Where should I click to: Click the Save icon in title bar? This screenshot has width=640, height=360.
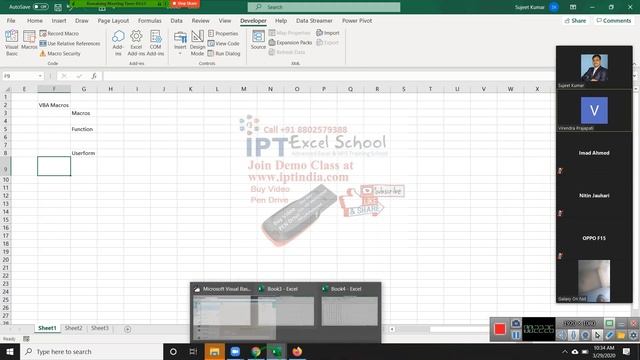[58, 7]
